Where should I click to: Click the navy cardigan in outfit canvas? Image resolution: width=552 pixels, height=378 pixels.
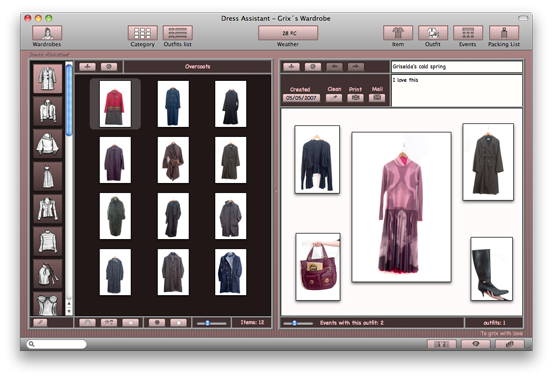317,159
